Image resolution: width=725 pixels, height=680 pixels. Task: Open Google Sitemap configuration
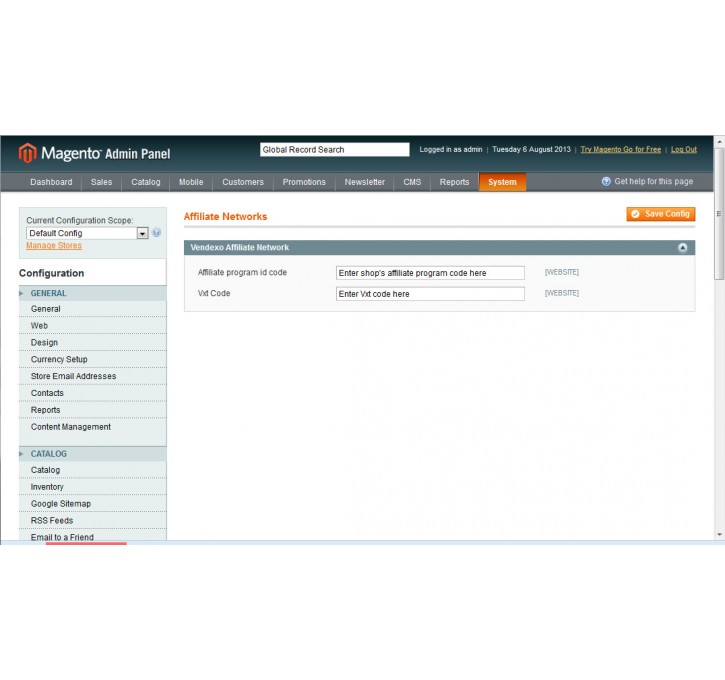[92, 503]
